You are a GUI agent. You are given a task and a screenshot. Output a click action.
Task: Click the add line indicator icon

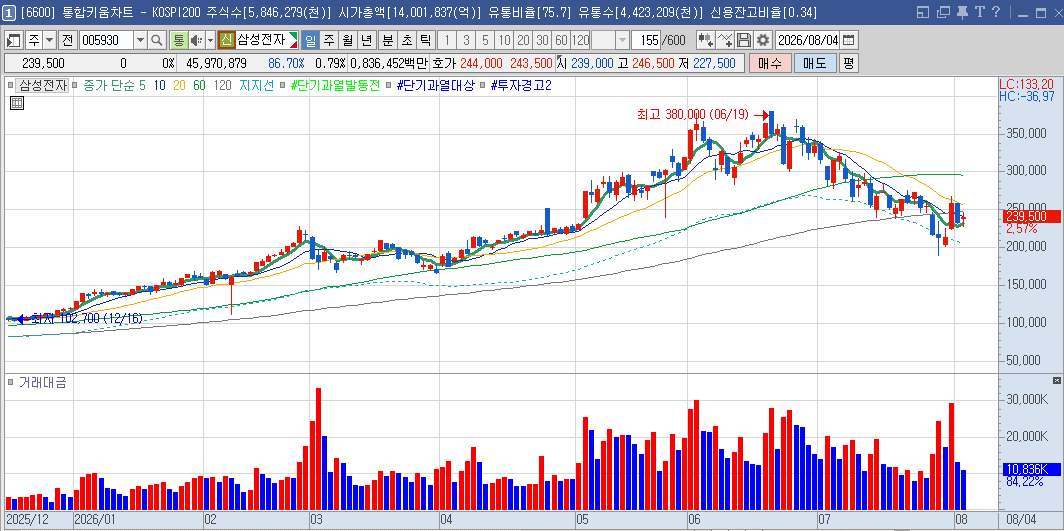pos(725,40)
